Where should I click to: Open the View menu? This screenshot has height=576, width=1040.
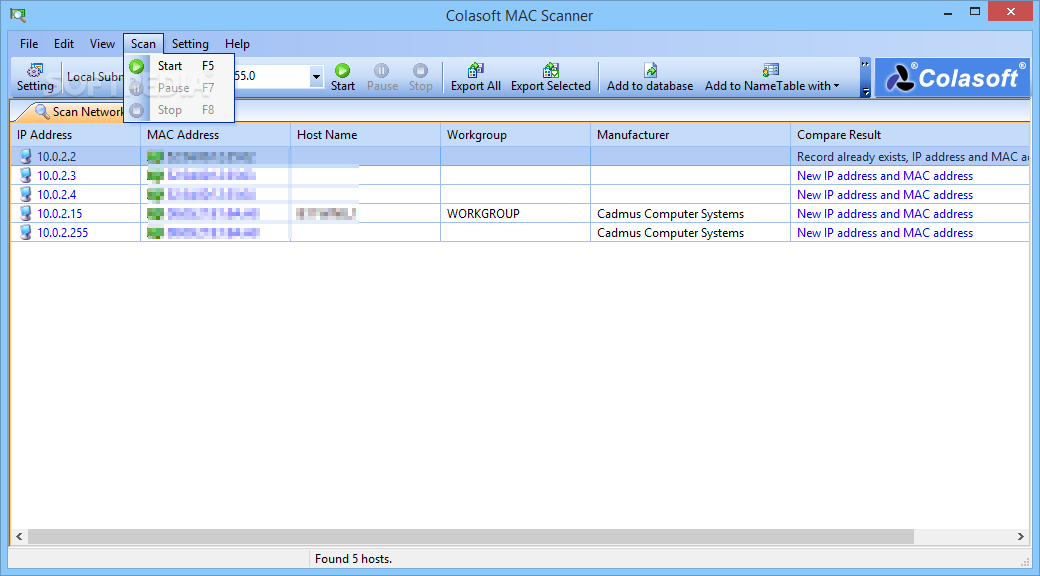pyautogui.click(x=102, y=44)
